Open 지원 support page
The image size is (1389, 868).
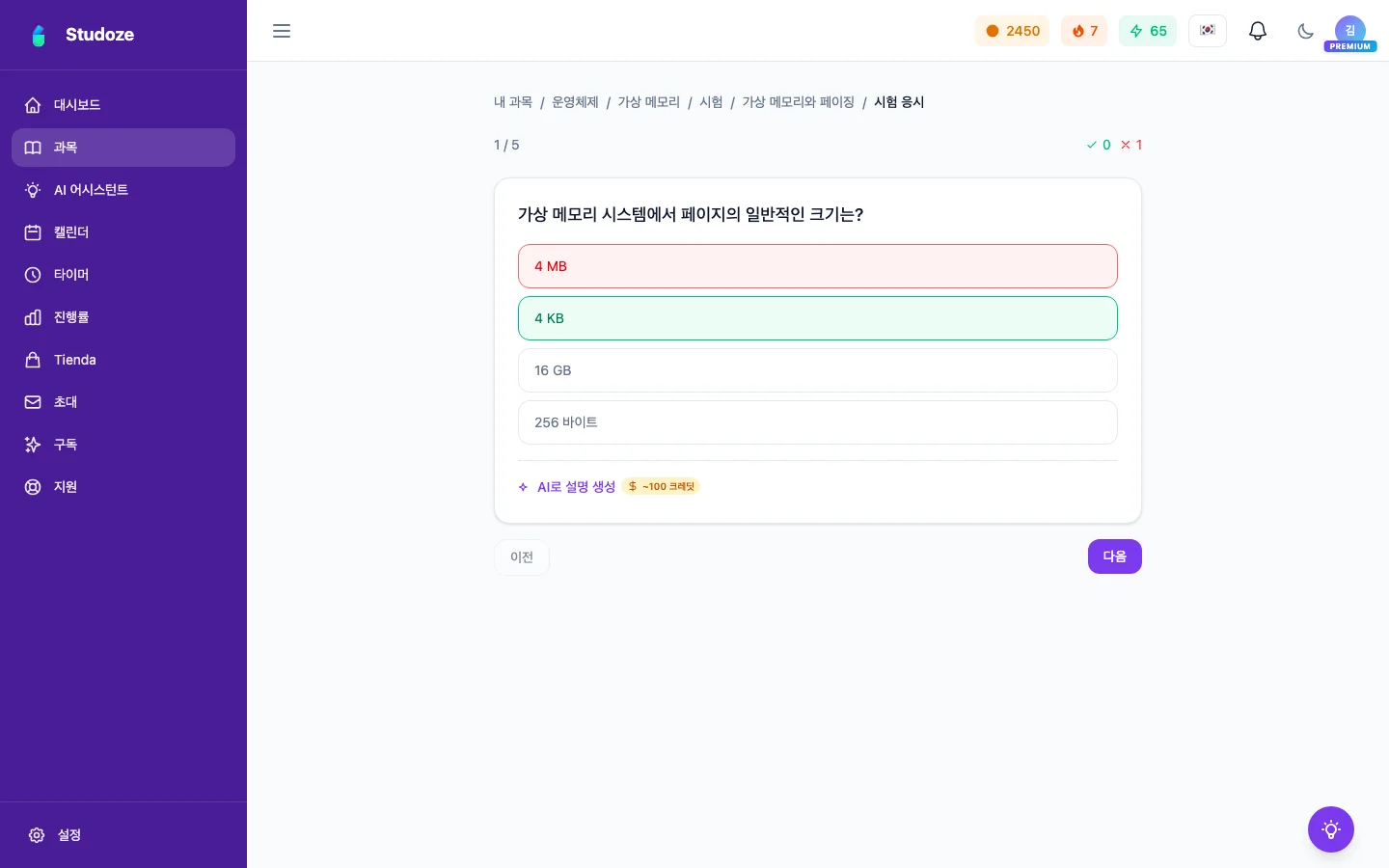(123, 487)
